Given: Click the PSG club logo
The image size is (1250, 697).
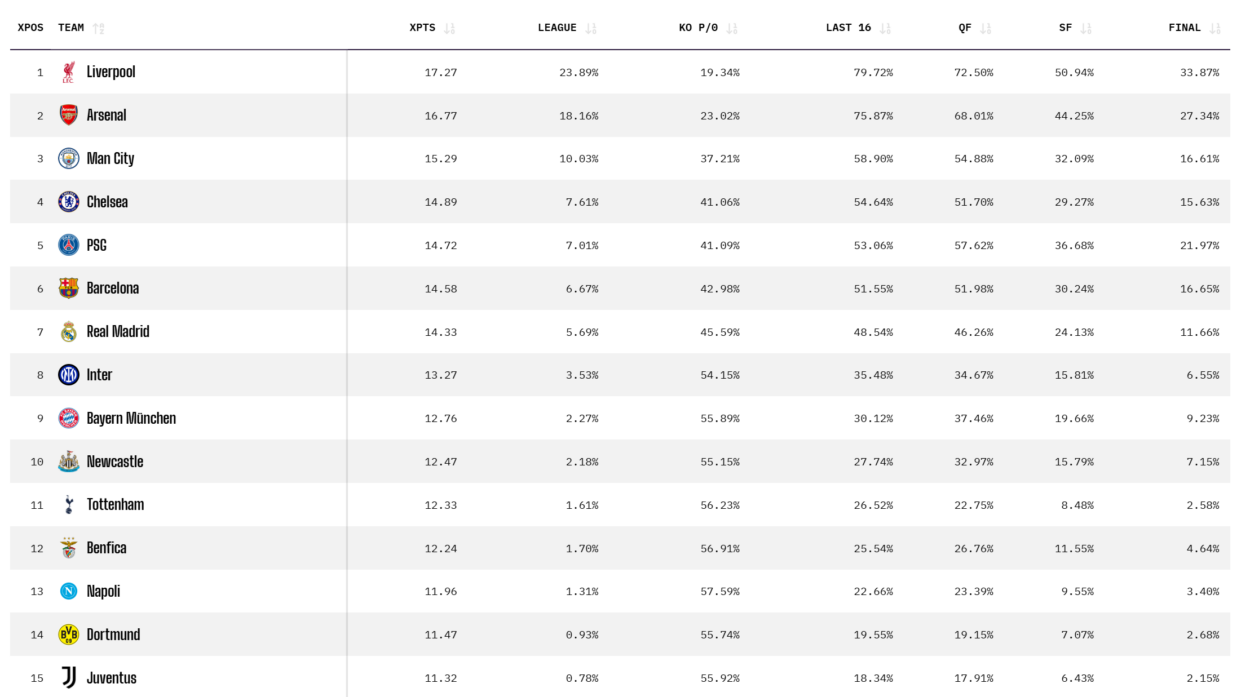Looking at the screenshot, I should pyautogui.click(x=68, y=245).
